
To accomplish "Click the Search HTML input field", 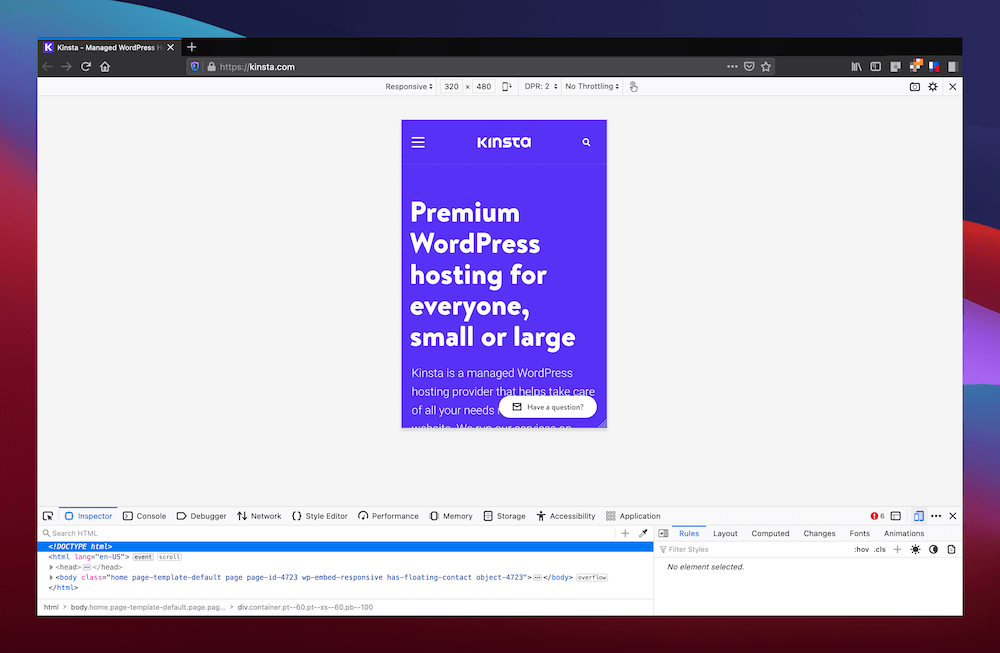I will (100, 533).
